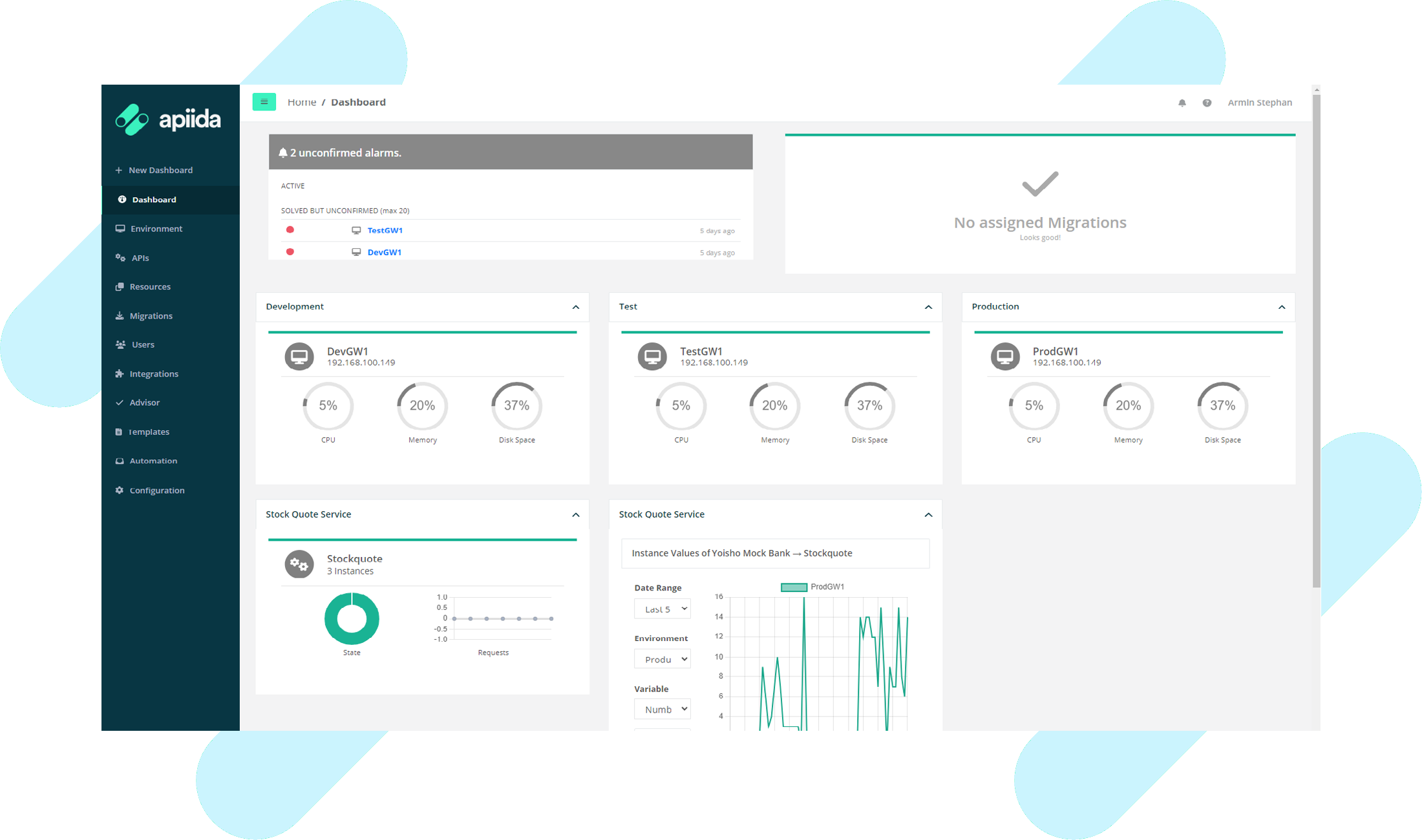Viewport: 1422px width, 840px height.
Task: Click the notification bell icon
Action: (x=1182, y=103)
